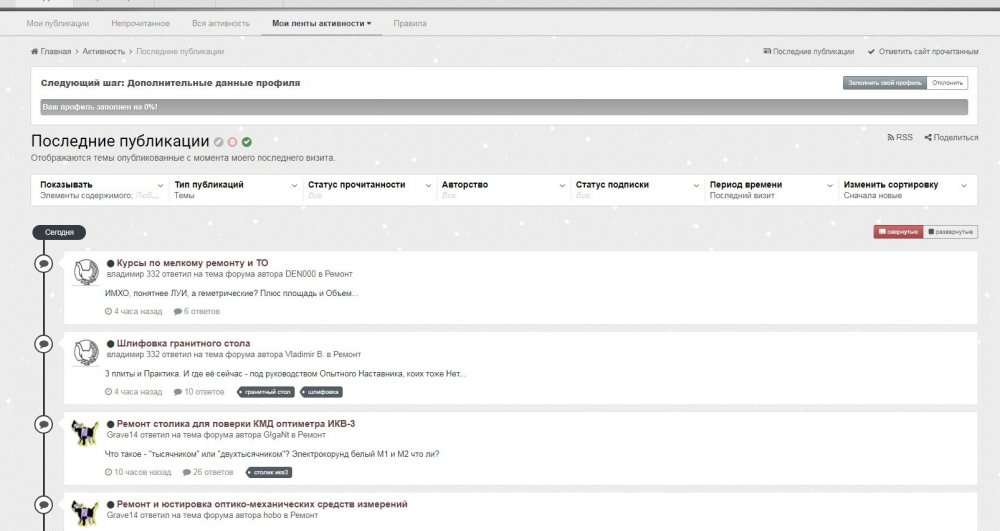The image size is (1000, 531).
Task: Open the Изменить сортировку dropdown
Action: (904, 189)
